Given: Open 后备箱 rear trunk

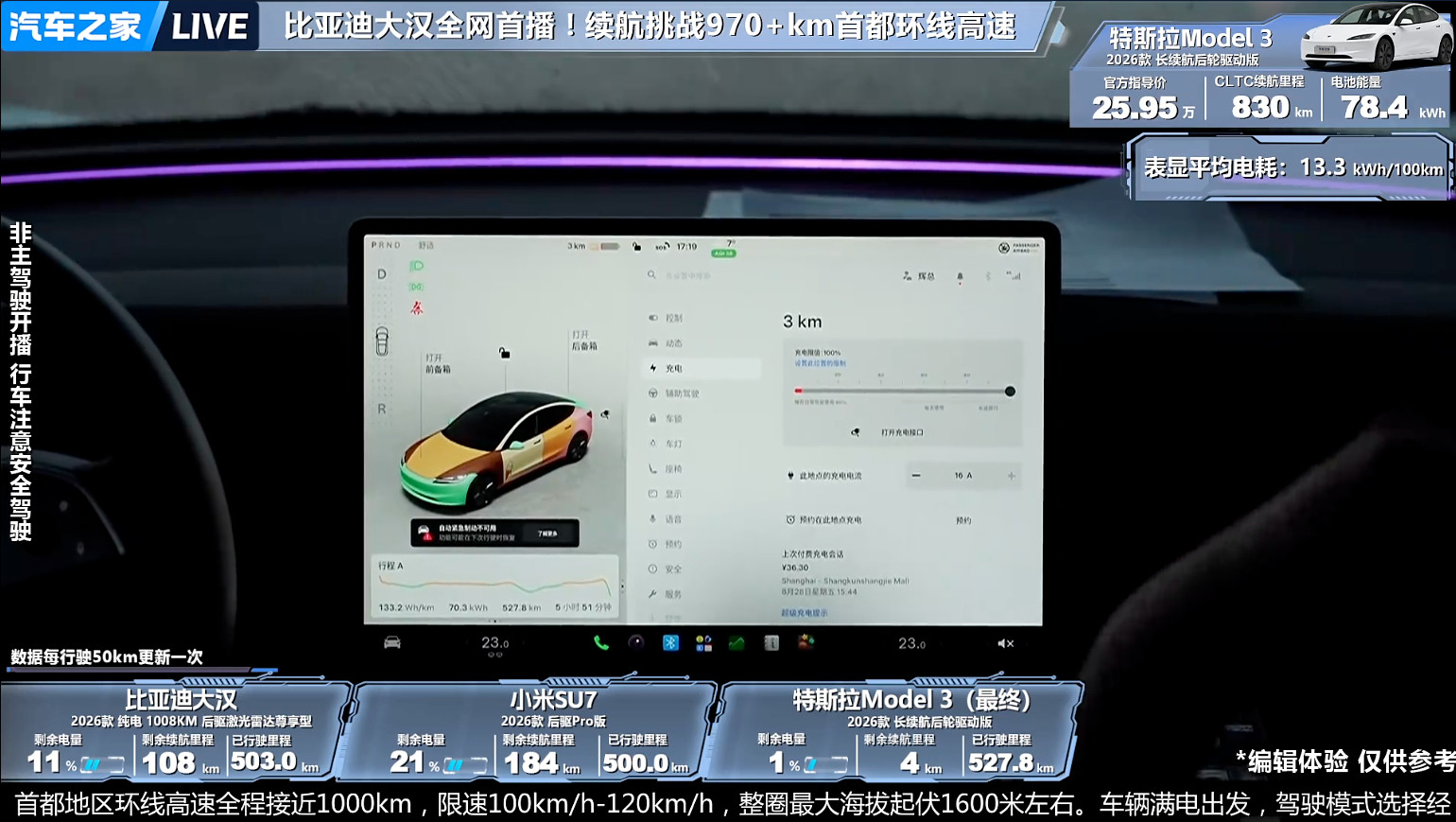Looking at the screenshot, I should 584,341.
